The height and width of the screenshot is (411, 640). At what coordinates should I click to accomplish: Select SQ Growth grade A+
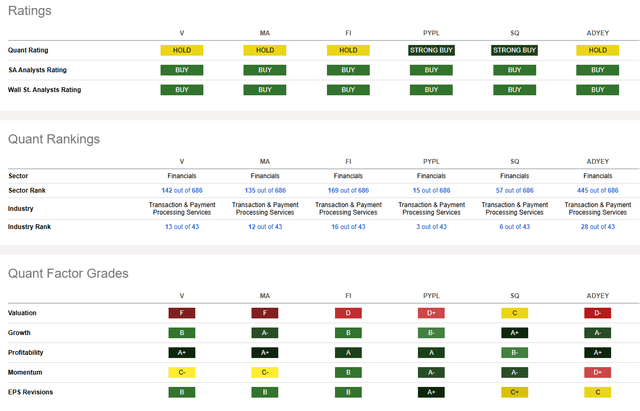pos(515,333)
